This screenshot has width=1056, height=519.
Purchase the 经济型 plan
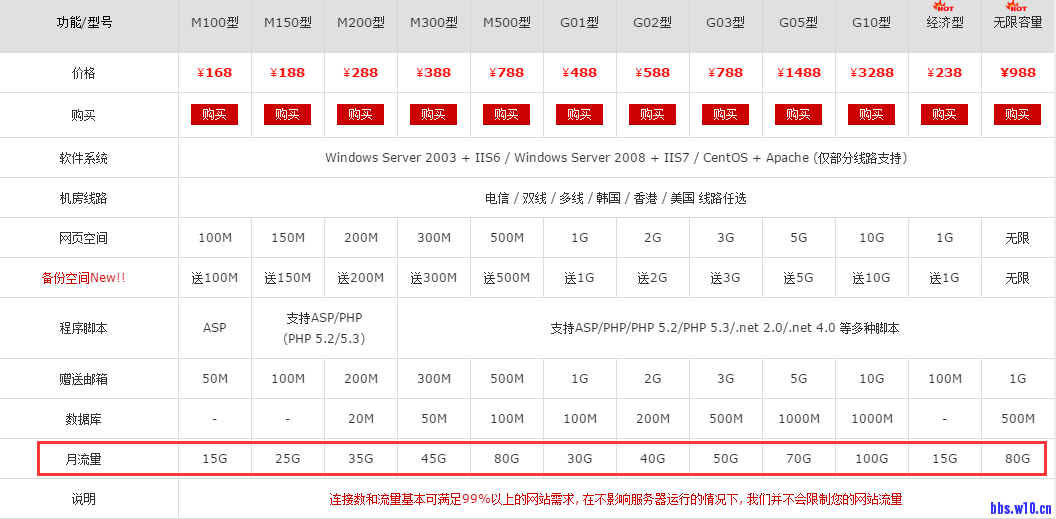(x=944, y=115)
